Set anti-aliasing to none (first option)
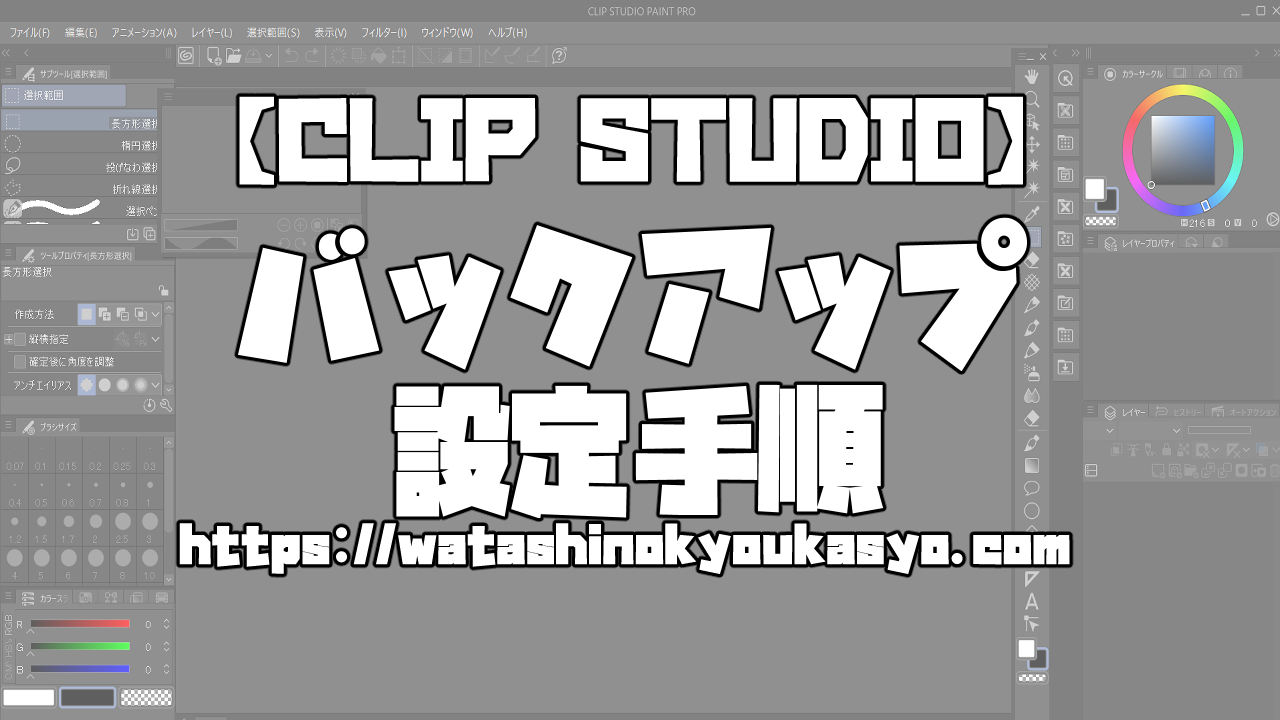 click(87, 385)
